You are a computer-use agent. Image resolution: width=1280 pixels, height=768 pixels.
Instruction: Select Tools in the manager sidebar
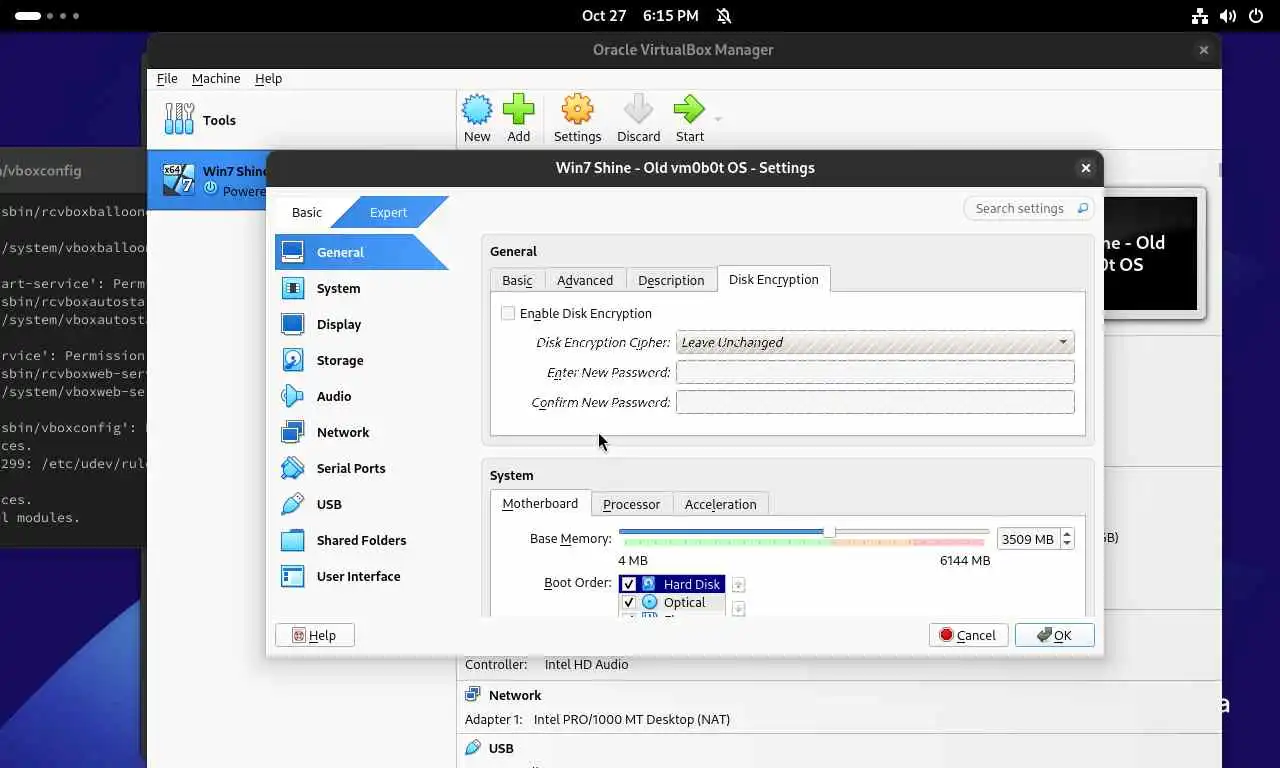coord(300,120)
